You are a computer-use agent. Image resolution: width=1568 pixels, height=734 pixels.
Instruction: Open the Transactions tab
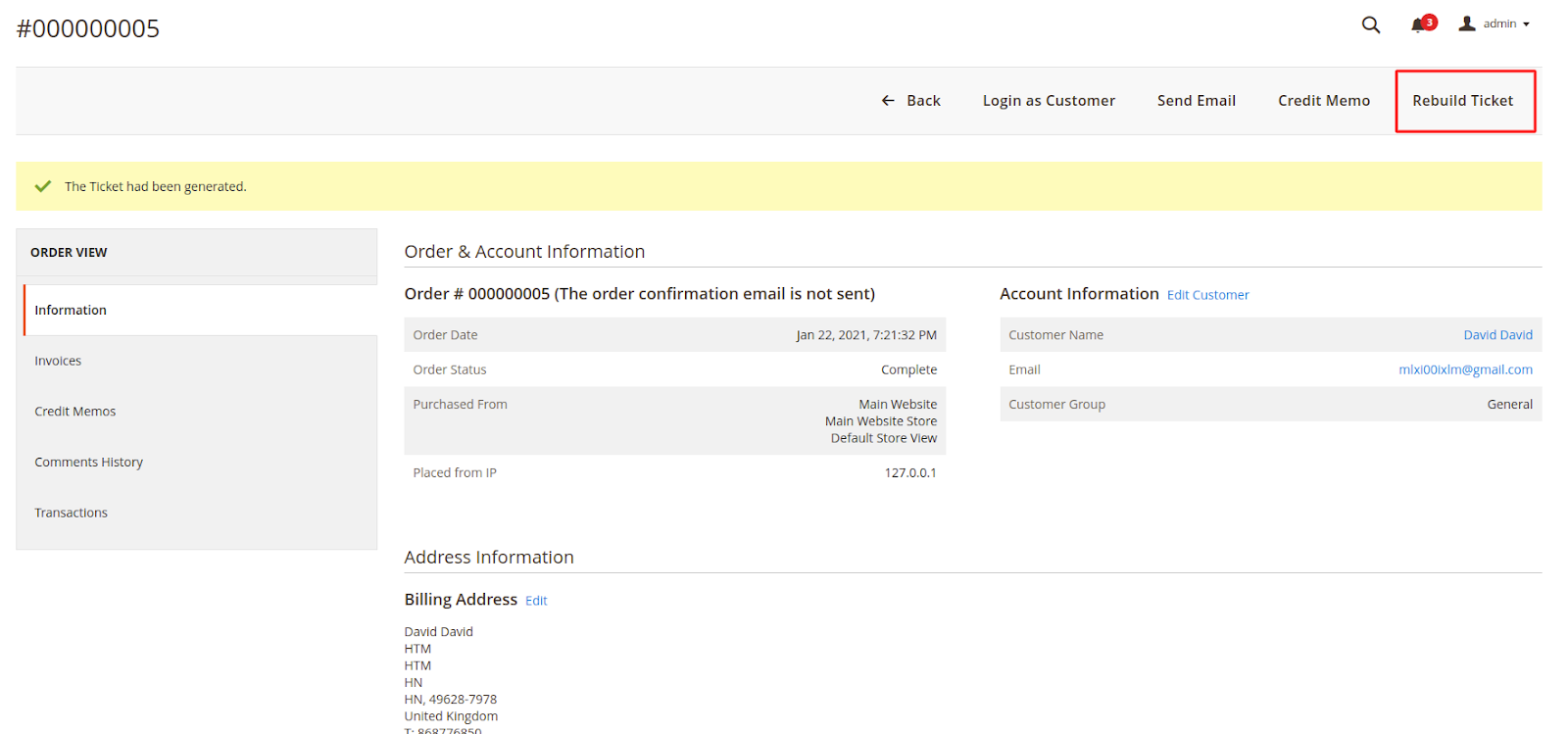click(x=71, y=514)
